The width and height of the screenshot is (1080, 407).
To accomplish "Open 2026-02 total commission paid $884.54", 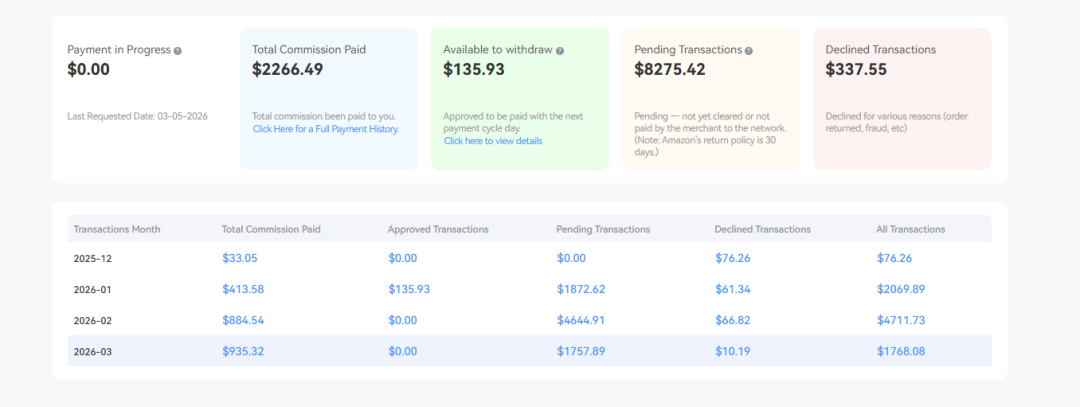I will (243, 320).
